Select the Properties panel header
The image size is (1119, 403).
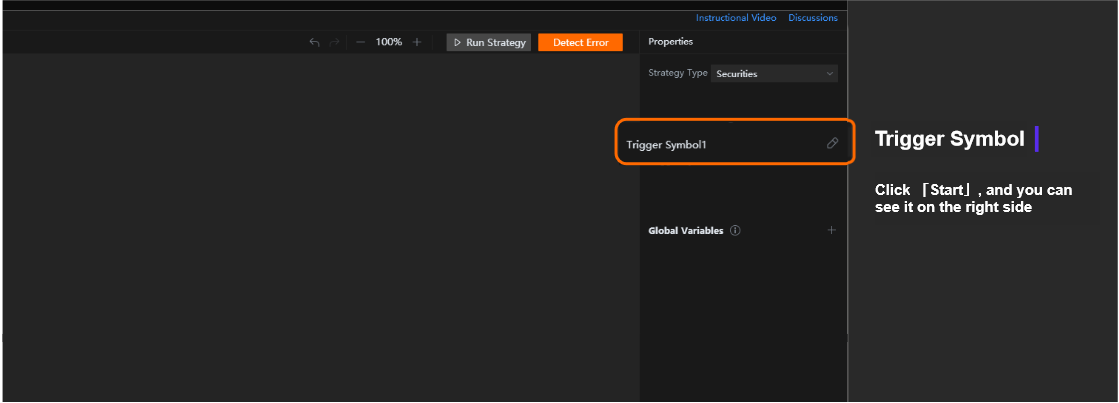(670, 41)
